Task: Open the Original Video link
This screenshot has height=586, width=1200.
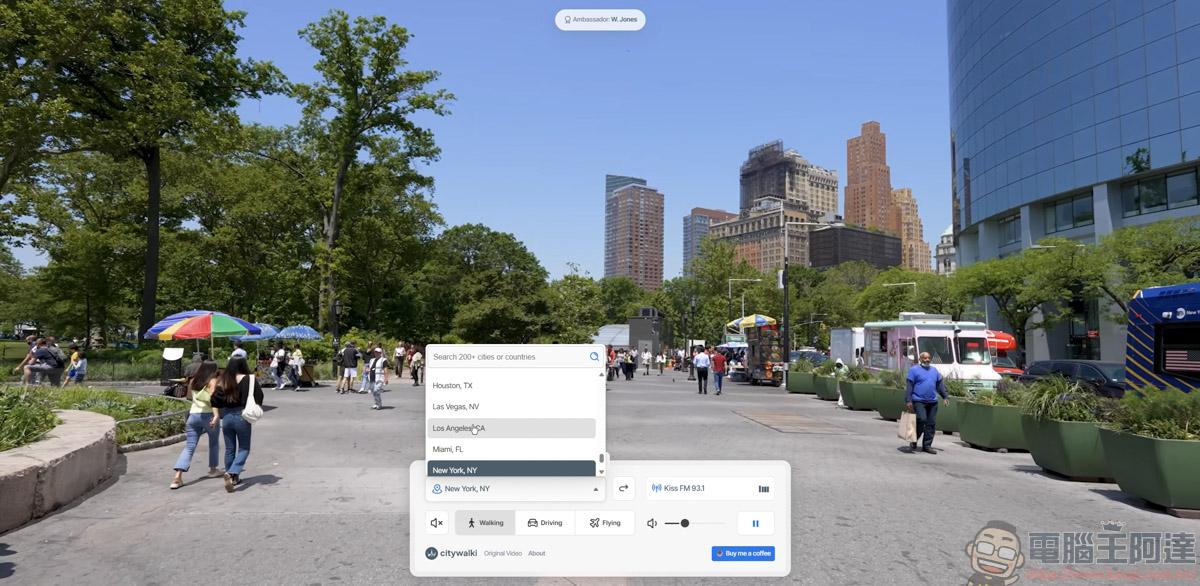Action: point(503,553)
